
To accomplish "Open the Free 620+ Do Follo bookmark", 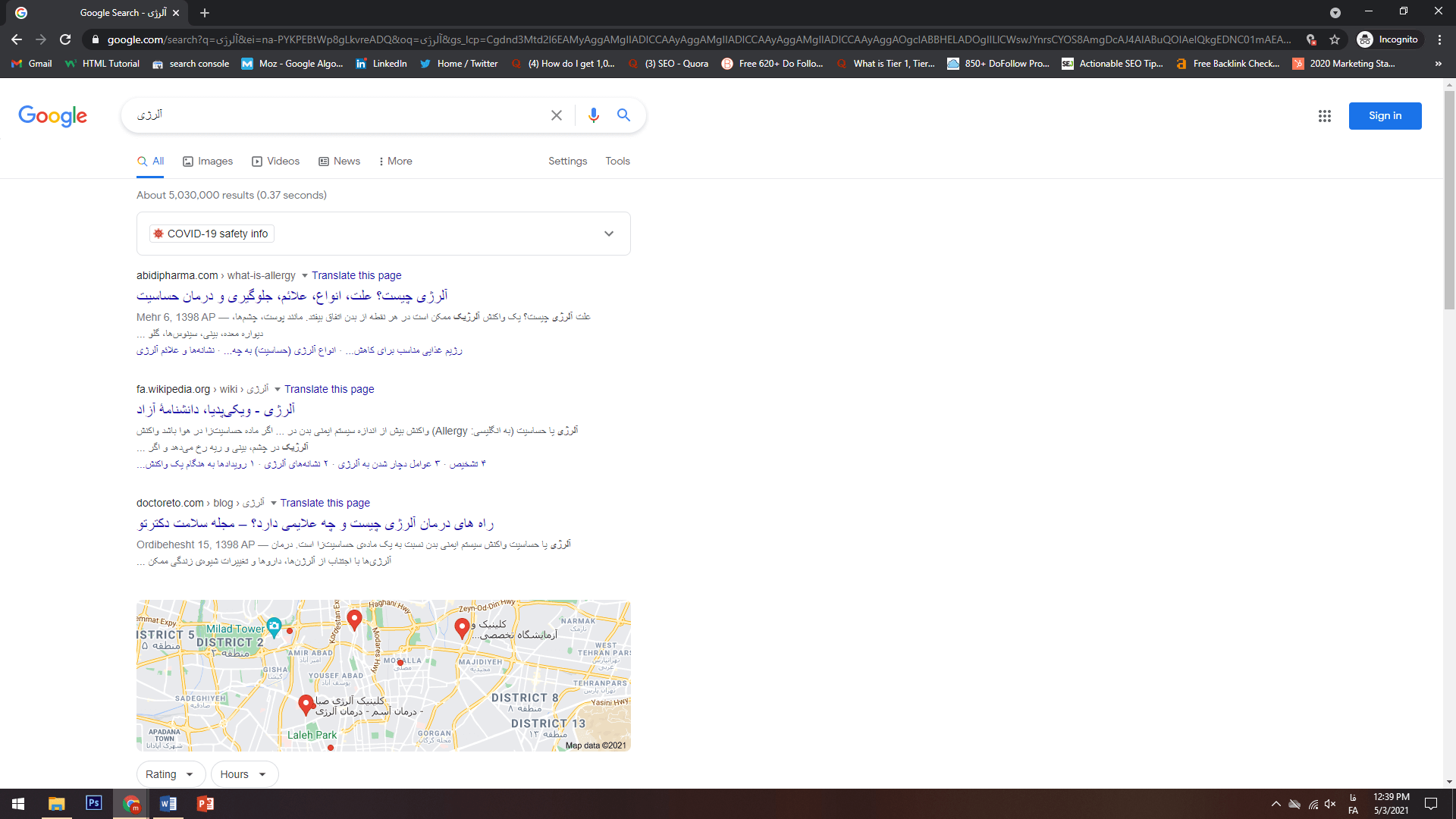I will [x=772, y=64].
